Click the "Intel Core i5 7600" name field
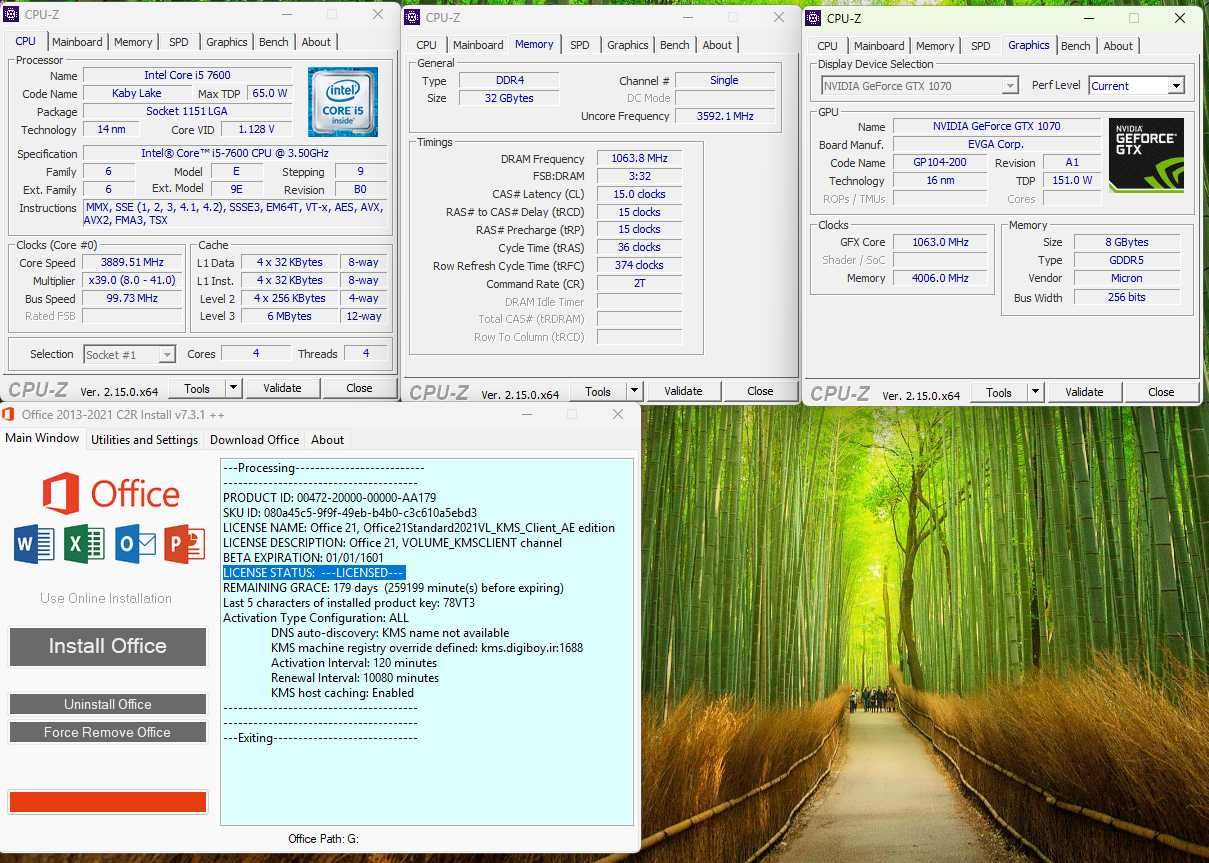Screen dimensions: 1209x863 pos(188,76)
